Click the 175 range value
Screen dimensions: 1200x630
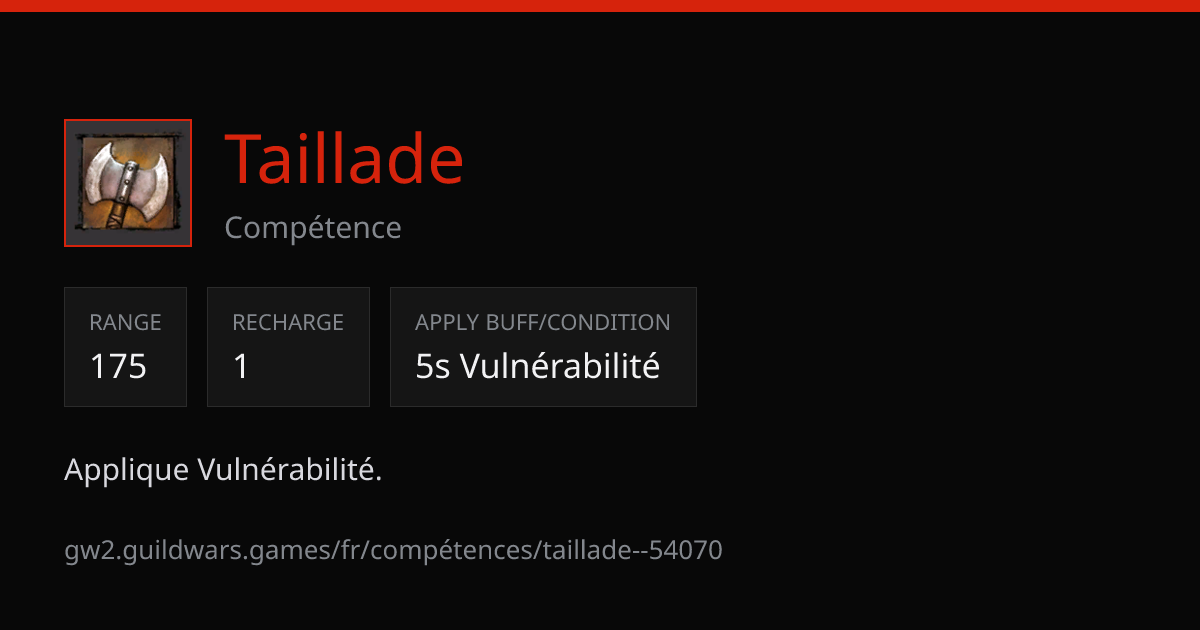[x=118, y=366]
